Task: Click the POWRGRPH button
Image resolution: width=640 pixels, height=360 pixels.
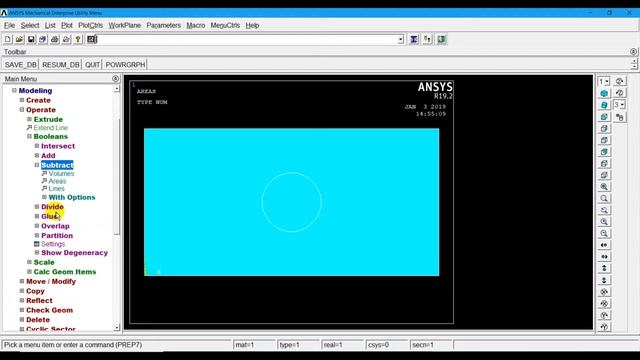Action: [x=125, y=64]
